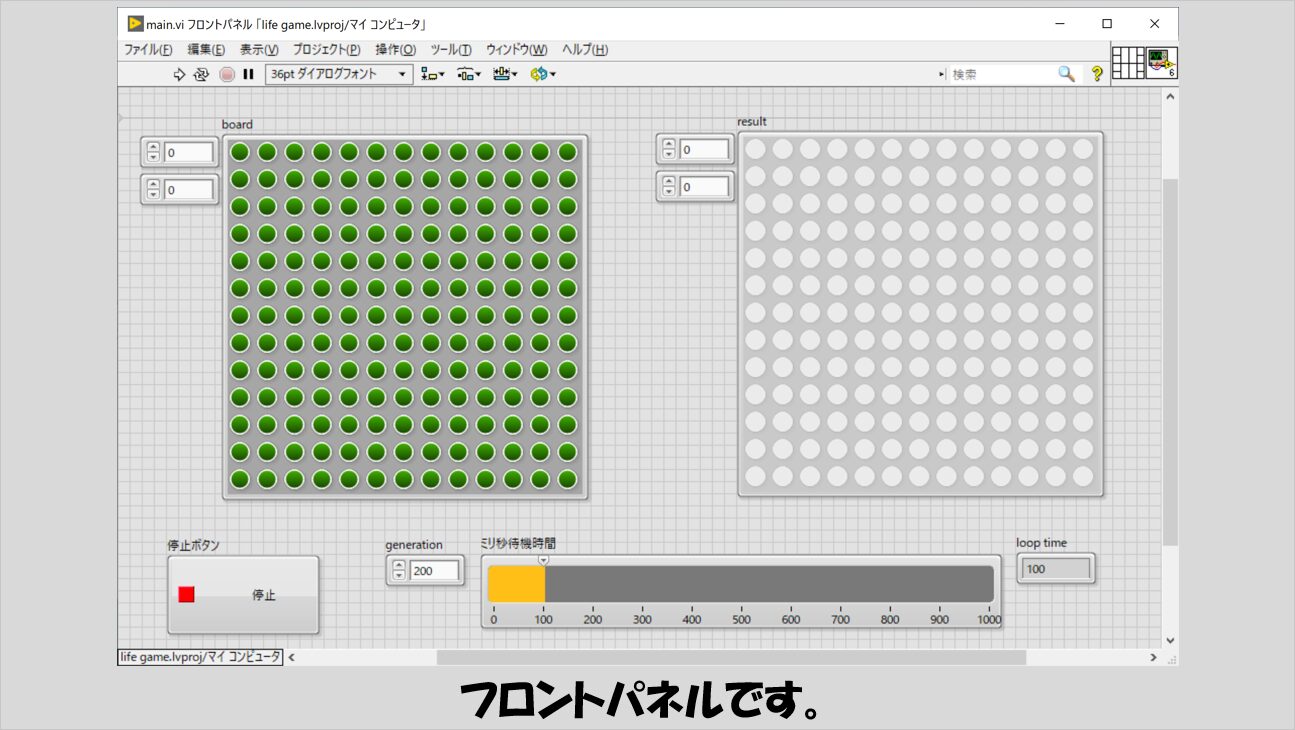This screenshot has width=1295, height=730.
Task: Click the ミリ秒待機時間 slider thumb pointer
Action: (x=544, y=560)
